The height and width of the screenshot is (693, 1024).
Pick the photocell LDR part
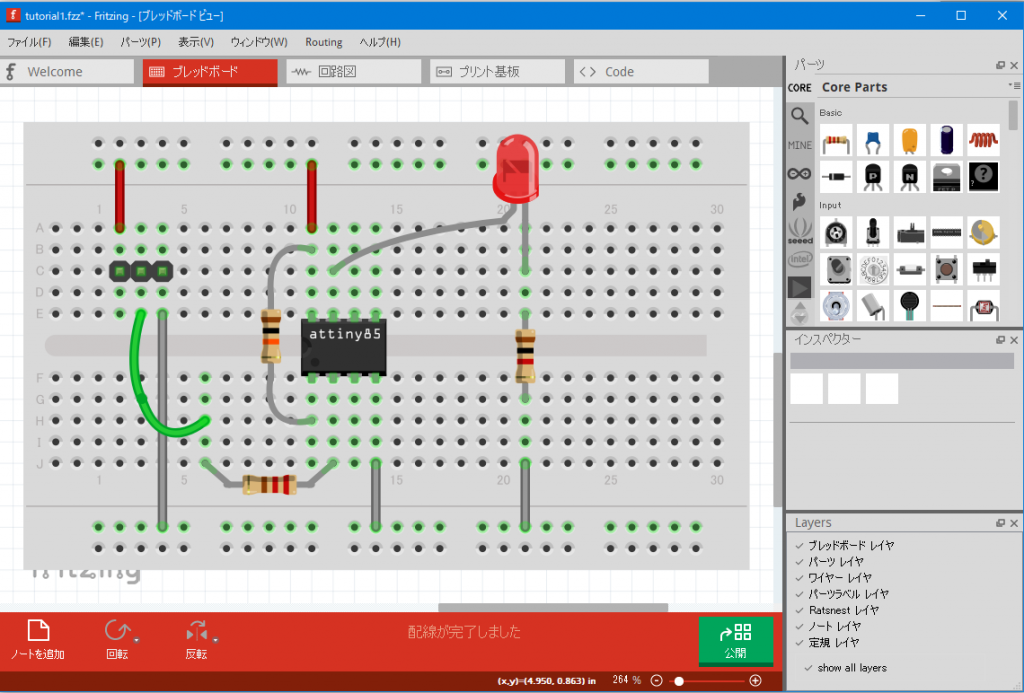984,306
